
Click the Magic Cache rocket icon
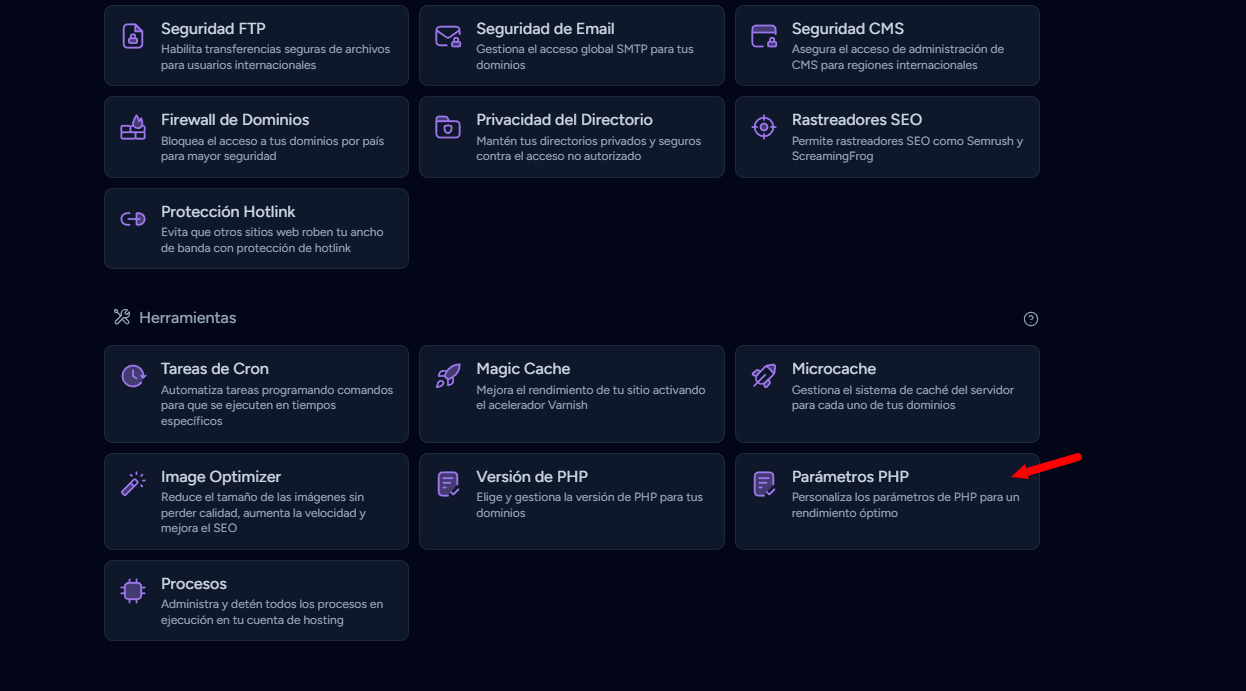click(x=448, y=377)
